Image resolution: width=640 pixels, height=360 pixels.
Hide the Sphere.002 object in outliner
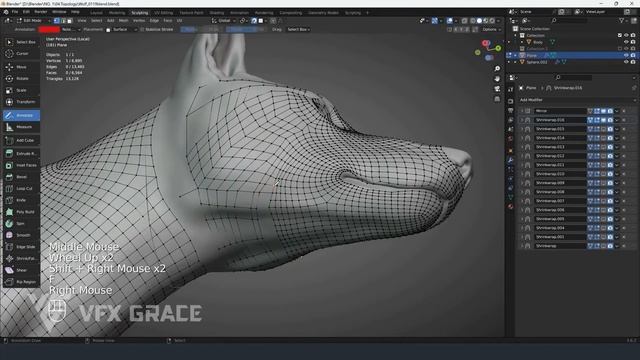click(x=626, y=62)
